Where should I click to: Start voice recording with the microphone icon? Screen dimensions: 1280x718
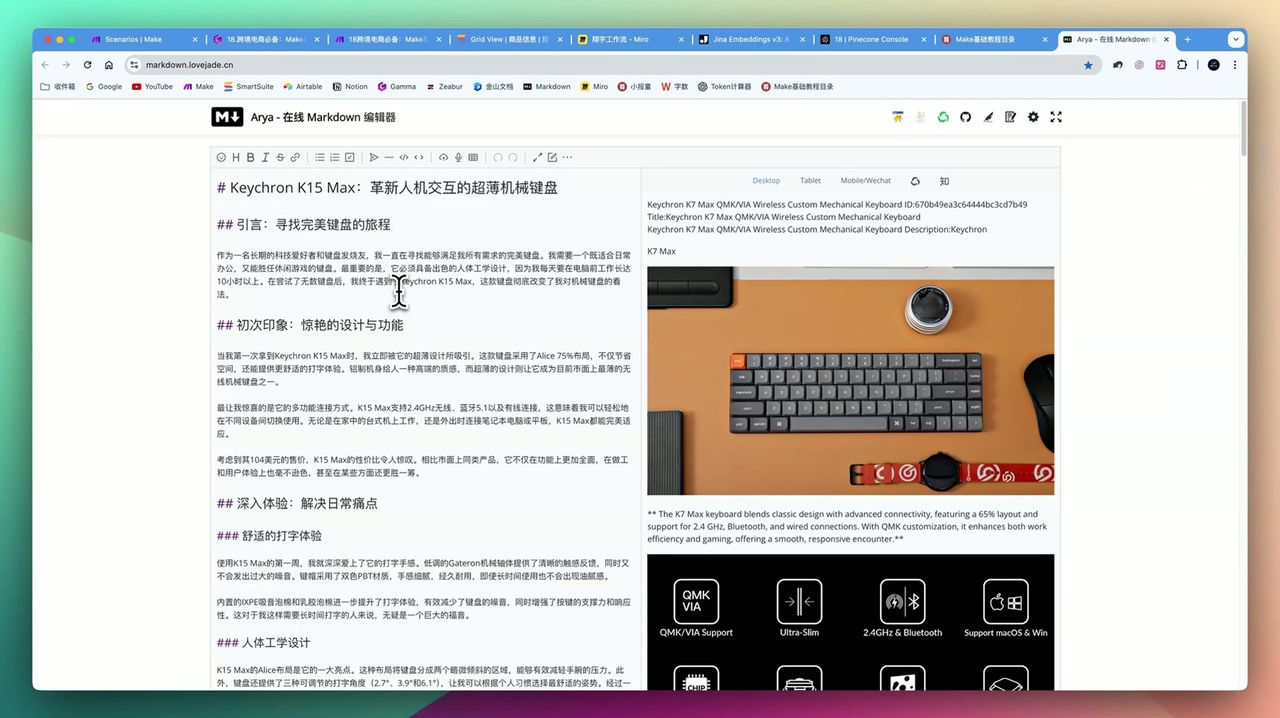coord(459,157)
